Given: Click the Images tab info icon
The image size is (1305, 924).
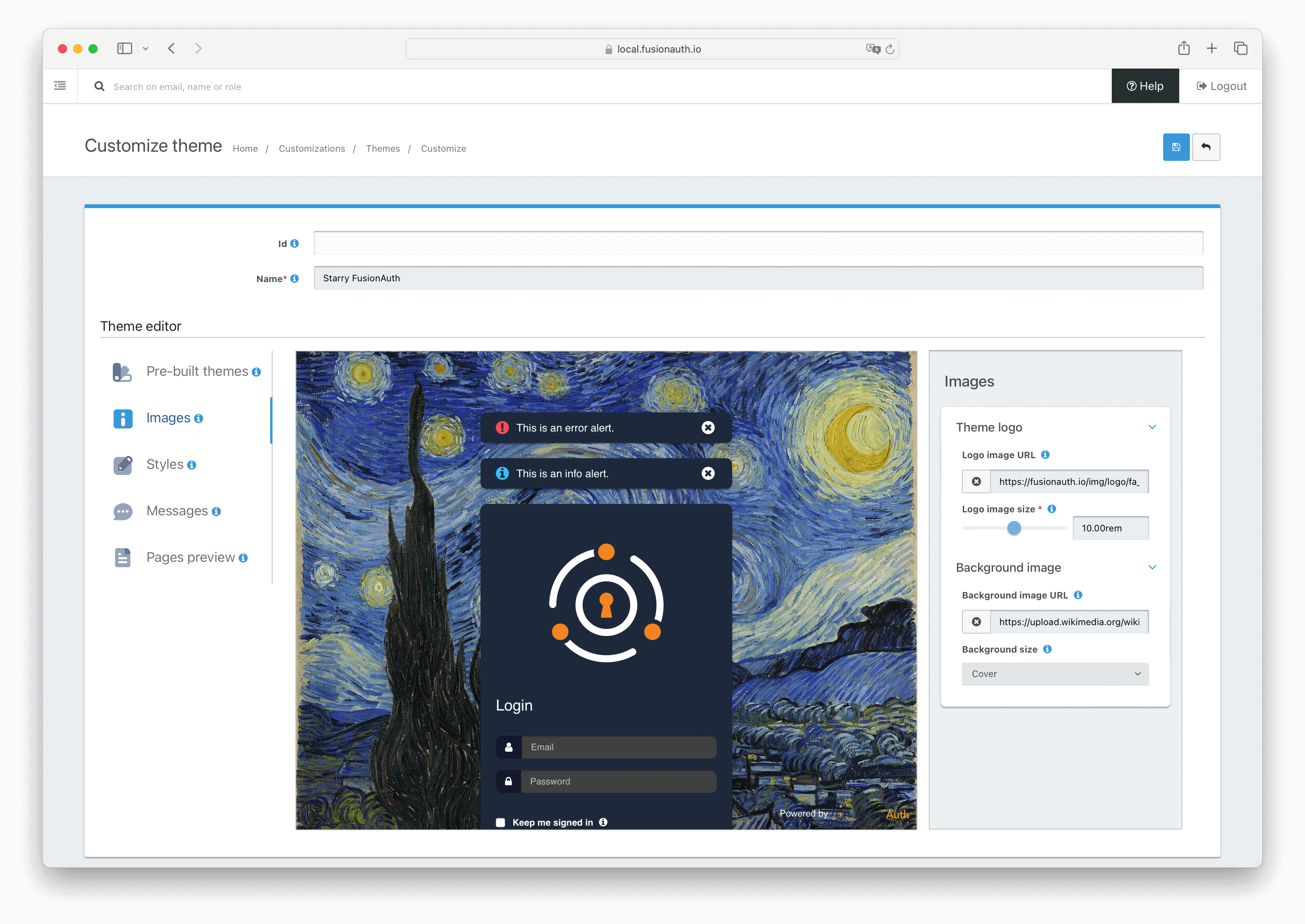Looking at the screenshot, I should [199, 419].
